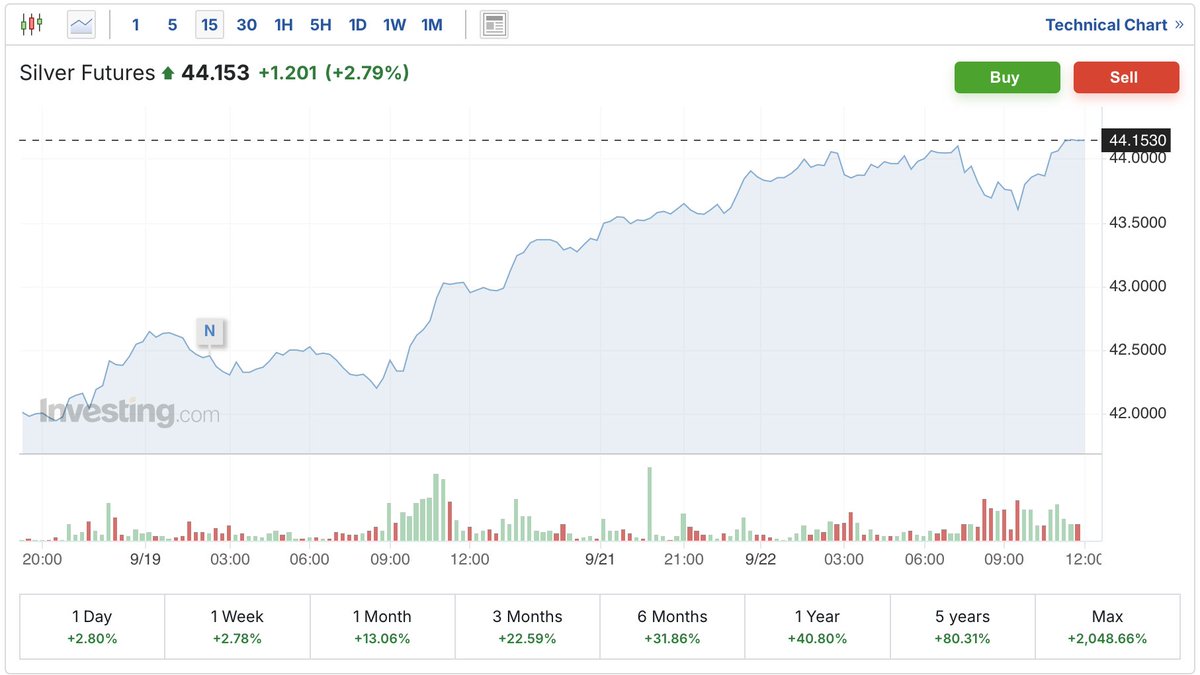
Task: Open the news display icon in toolbar
Action: coord(494,24)
